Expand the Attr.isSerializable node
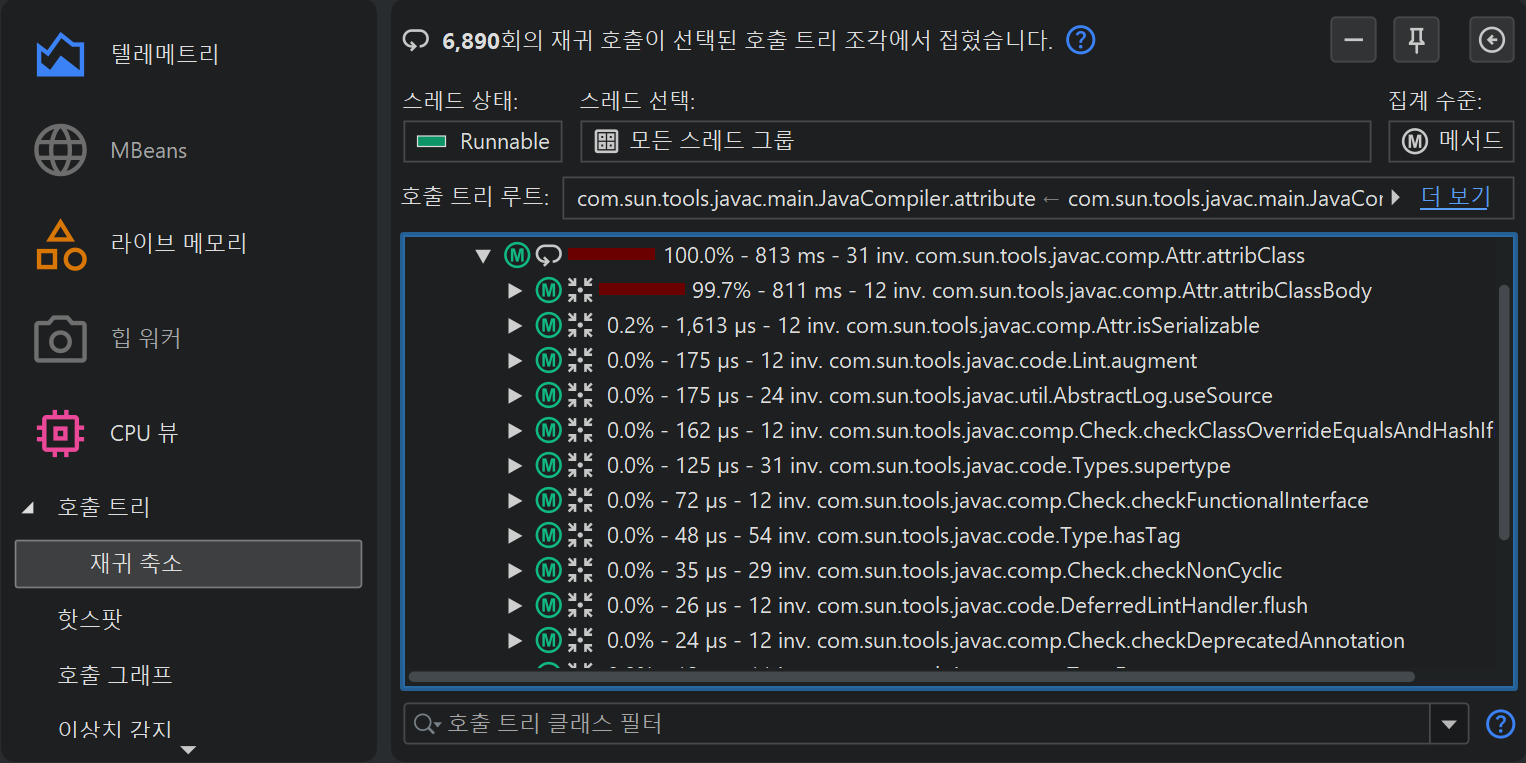The height and width of the screenshot is (763, 1526). pos(515,326)
